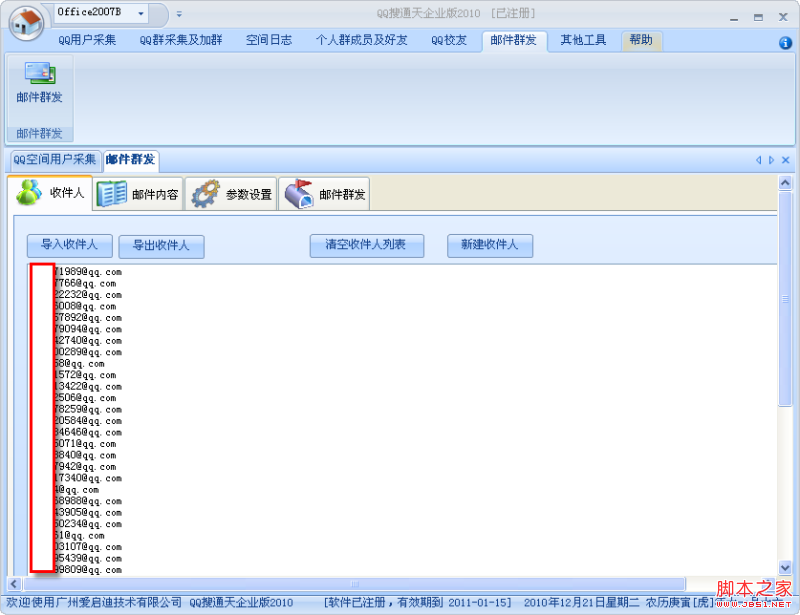Expand the quick access toolbar customize arrow
The height and width of the screenshot is (615, 800).
point(179,14)
